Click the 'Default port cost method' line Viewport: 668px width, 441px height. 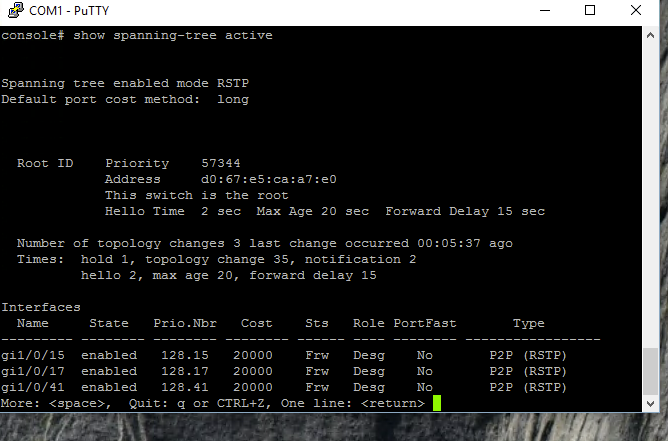(125, 99)
